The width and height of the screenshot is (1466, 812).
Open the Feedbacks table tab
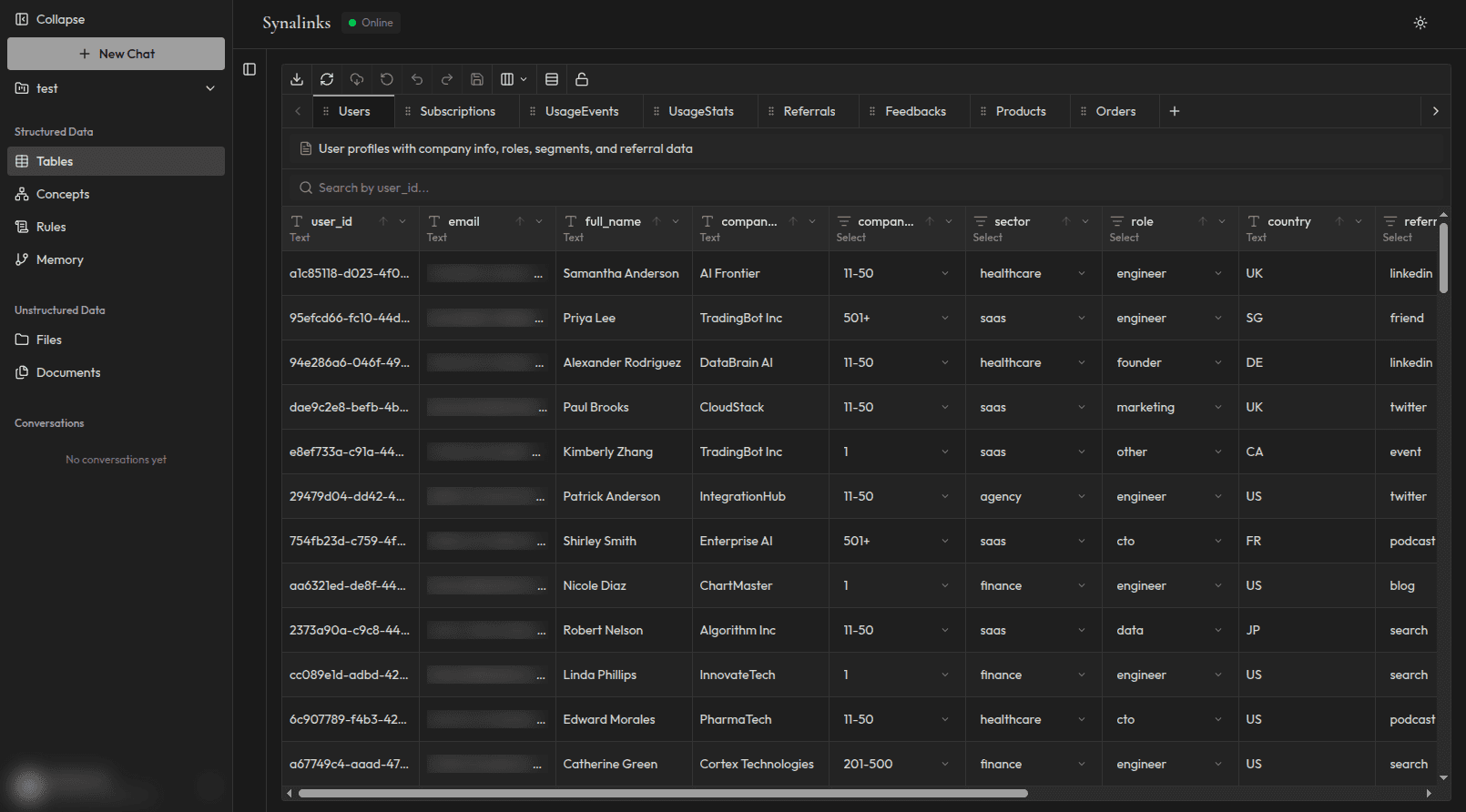point(915,111)
